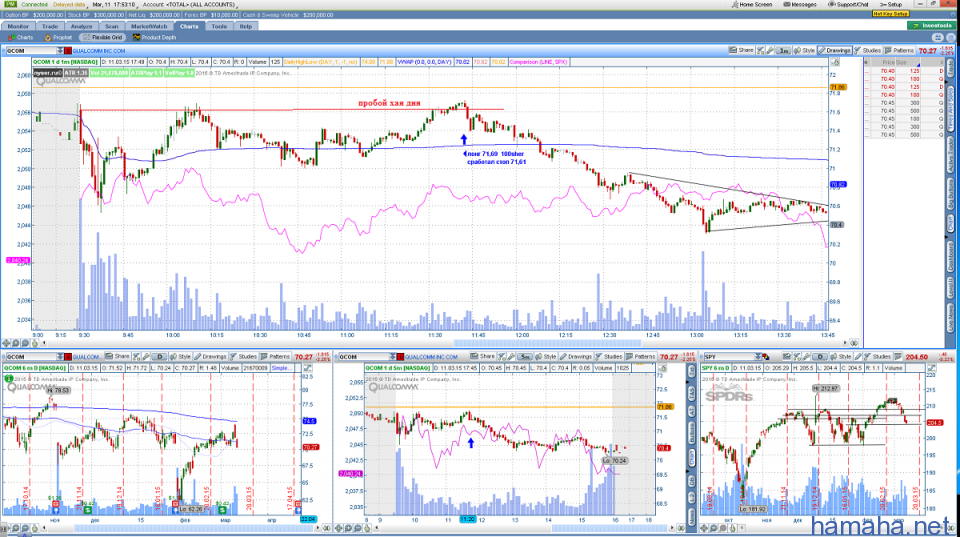Click the 70.27 last price in top chart toolbar
Viewport: 960px width, 537px height.
(928, 51)
